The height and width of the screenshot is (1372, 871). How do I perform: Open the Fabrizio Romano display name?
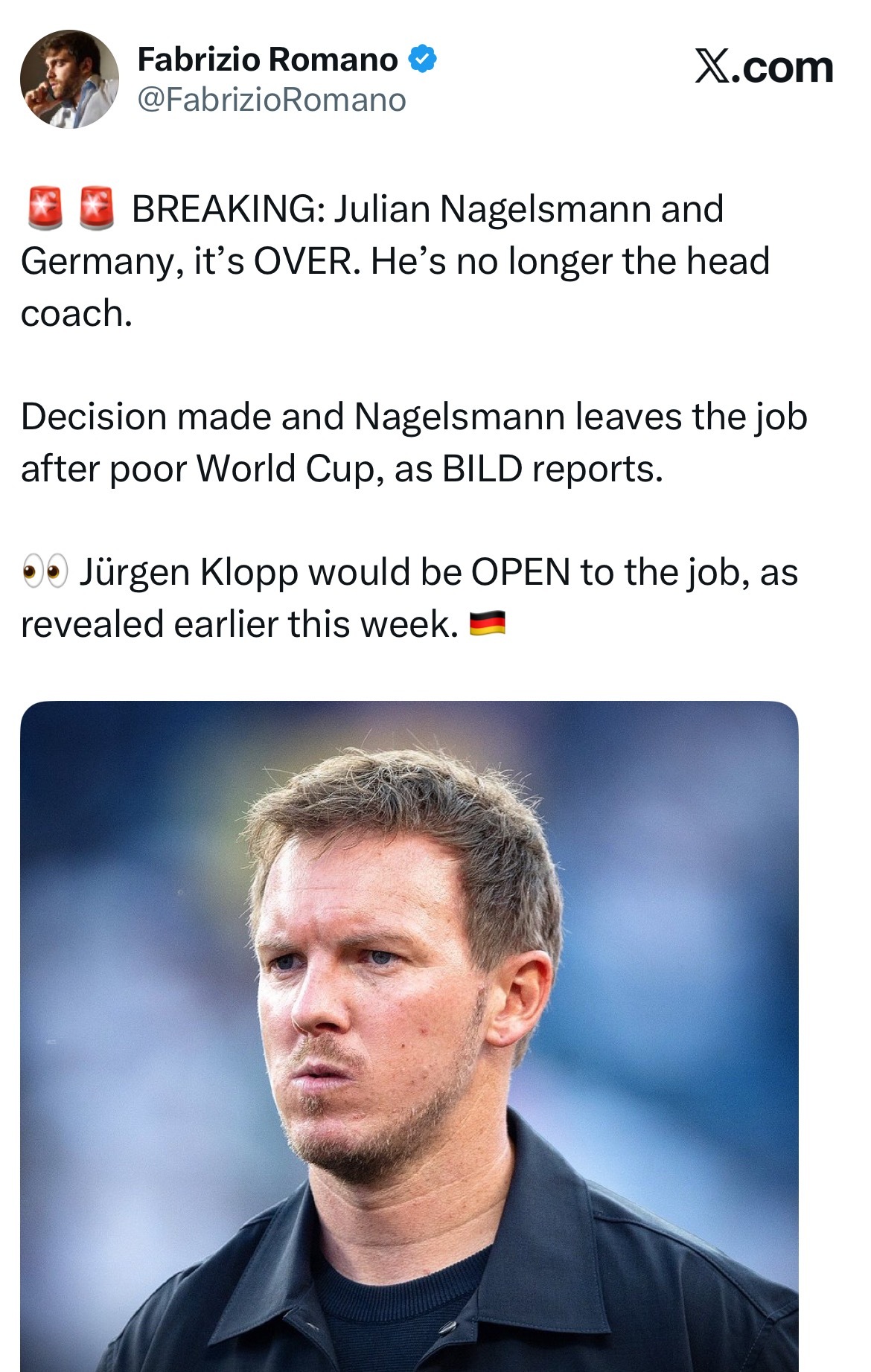(x=268, y=60)
